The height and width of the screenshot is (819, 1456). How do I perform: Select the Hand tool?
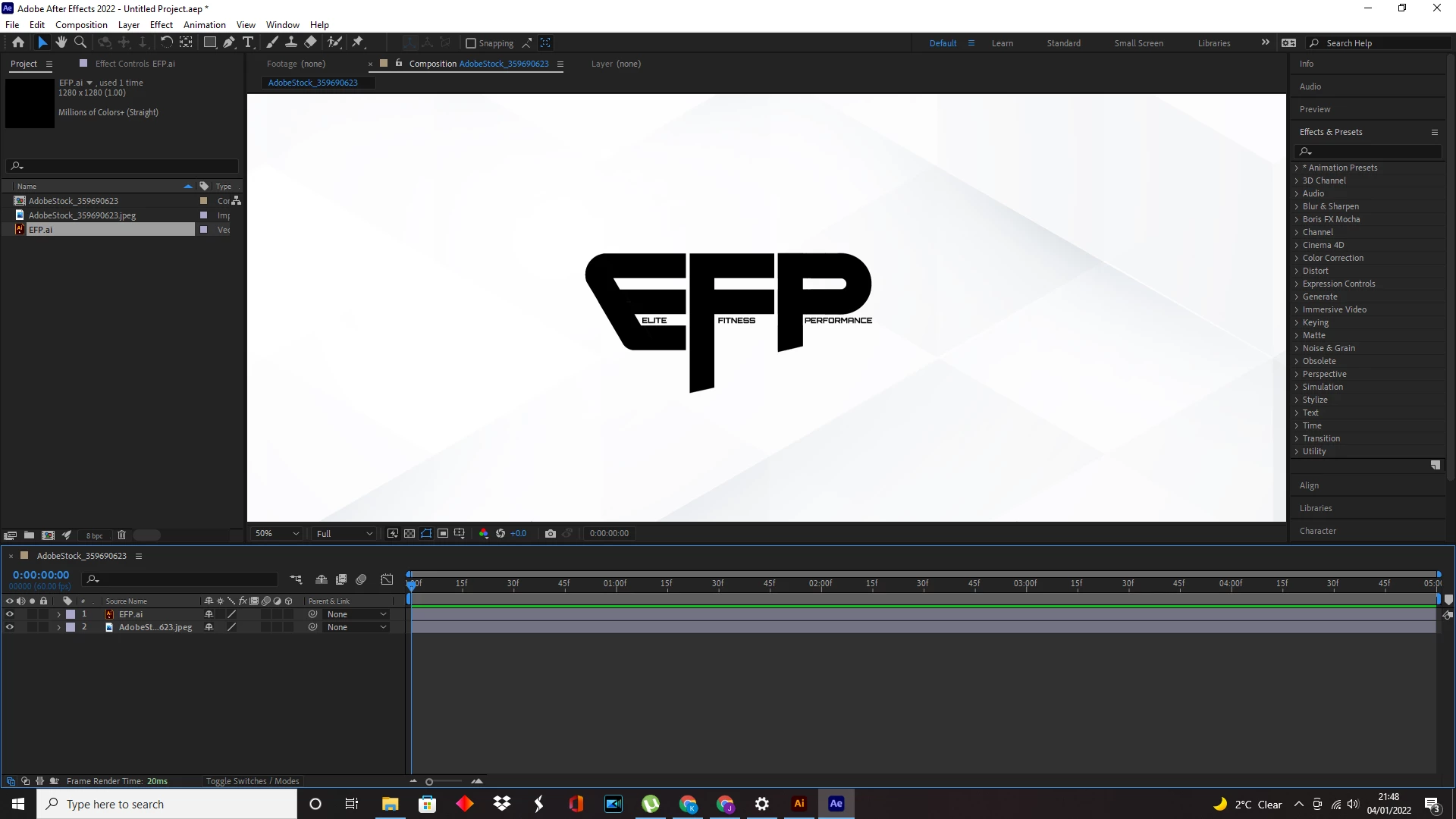click(x=61, y=42)
